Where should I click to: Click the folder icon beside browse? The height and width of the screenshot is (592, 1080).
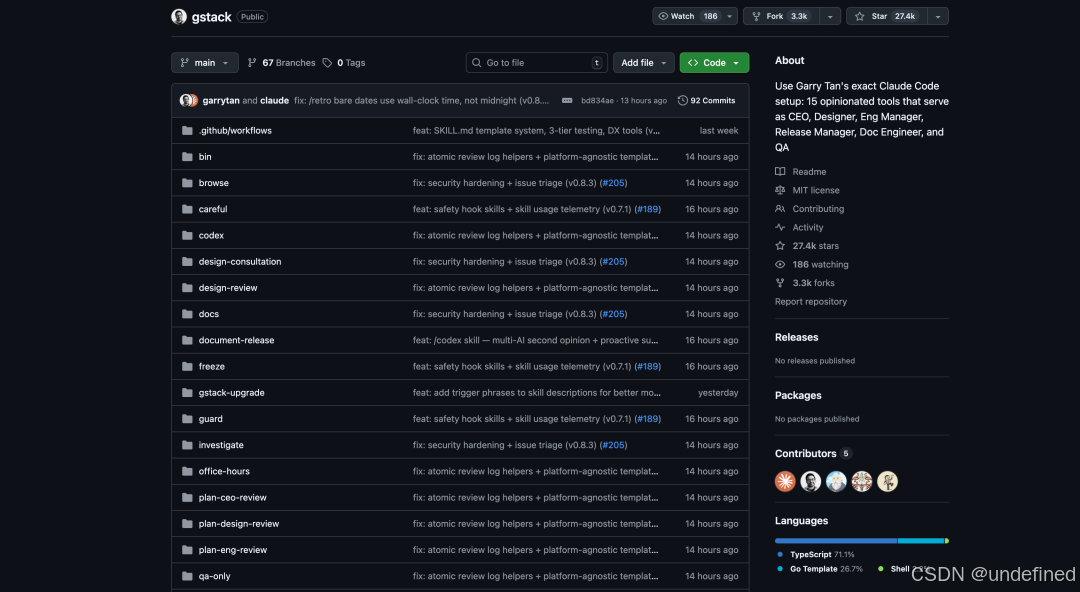click(187, 183)
